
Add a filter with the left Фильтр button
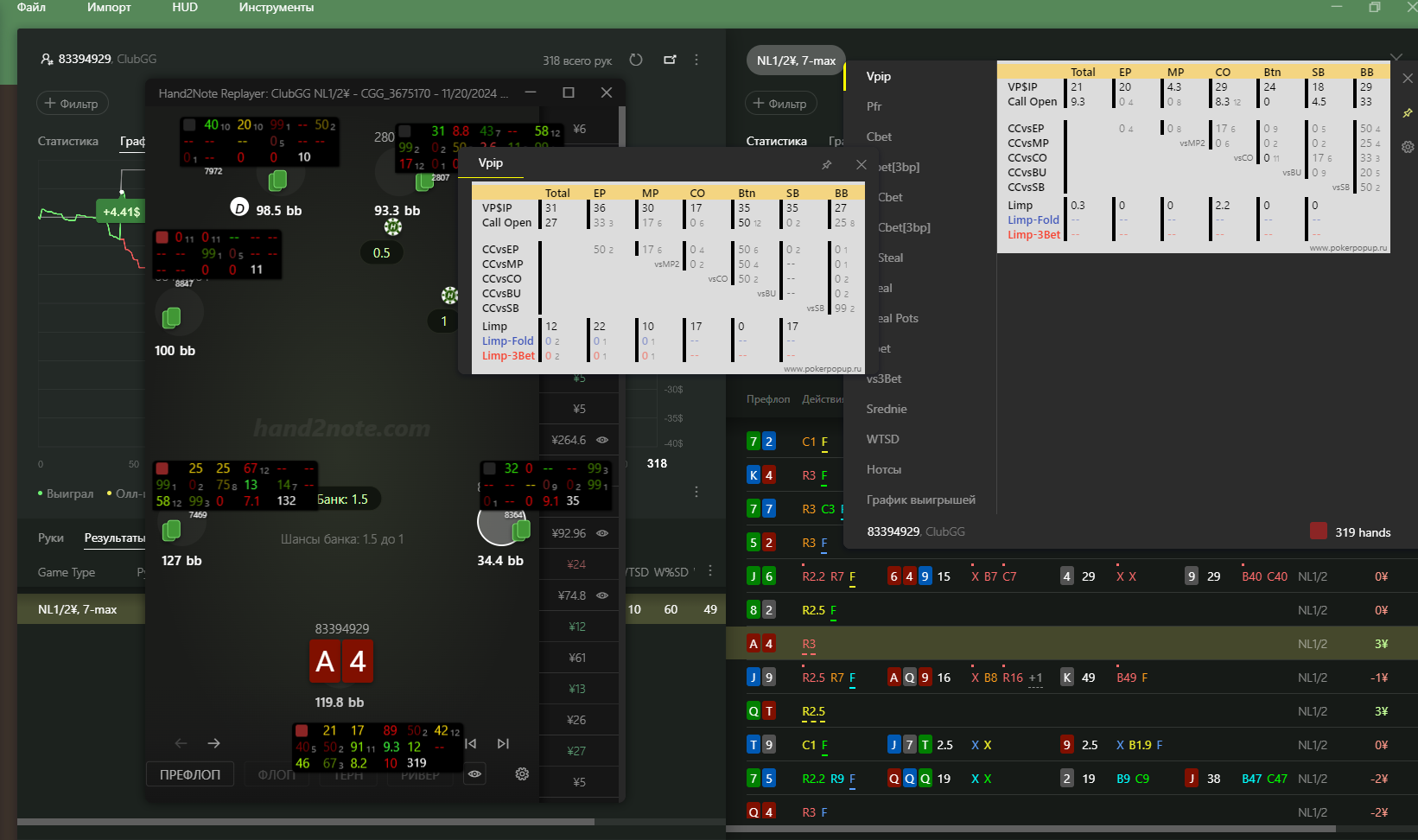[x=73, y=104]
